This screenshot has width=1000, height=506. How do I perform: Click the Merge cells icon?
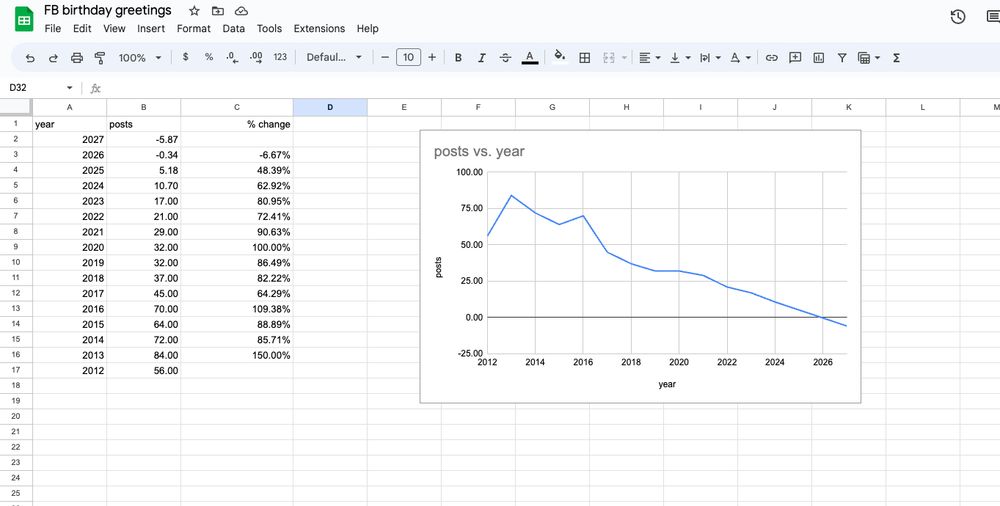608,57
